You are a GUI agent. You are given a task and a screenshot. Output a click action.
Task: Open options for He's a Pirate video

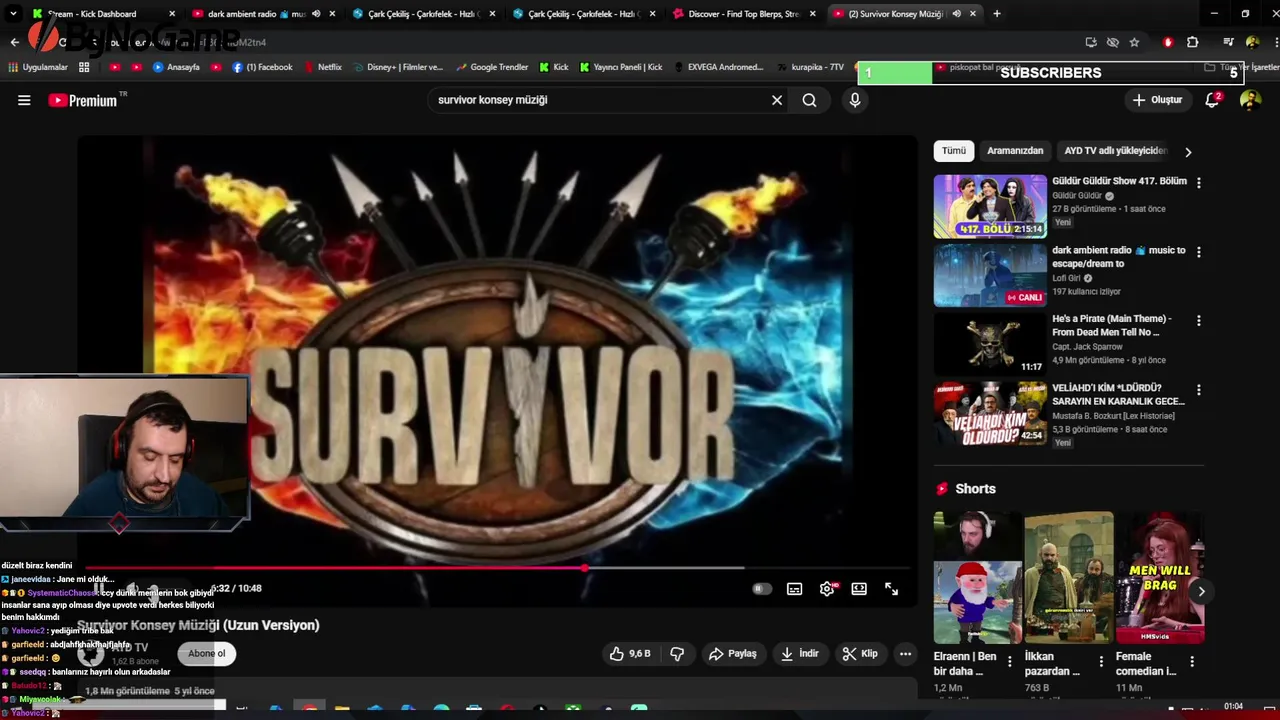(1198, 321)
